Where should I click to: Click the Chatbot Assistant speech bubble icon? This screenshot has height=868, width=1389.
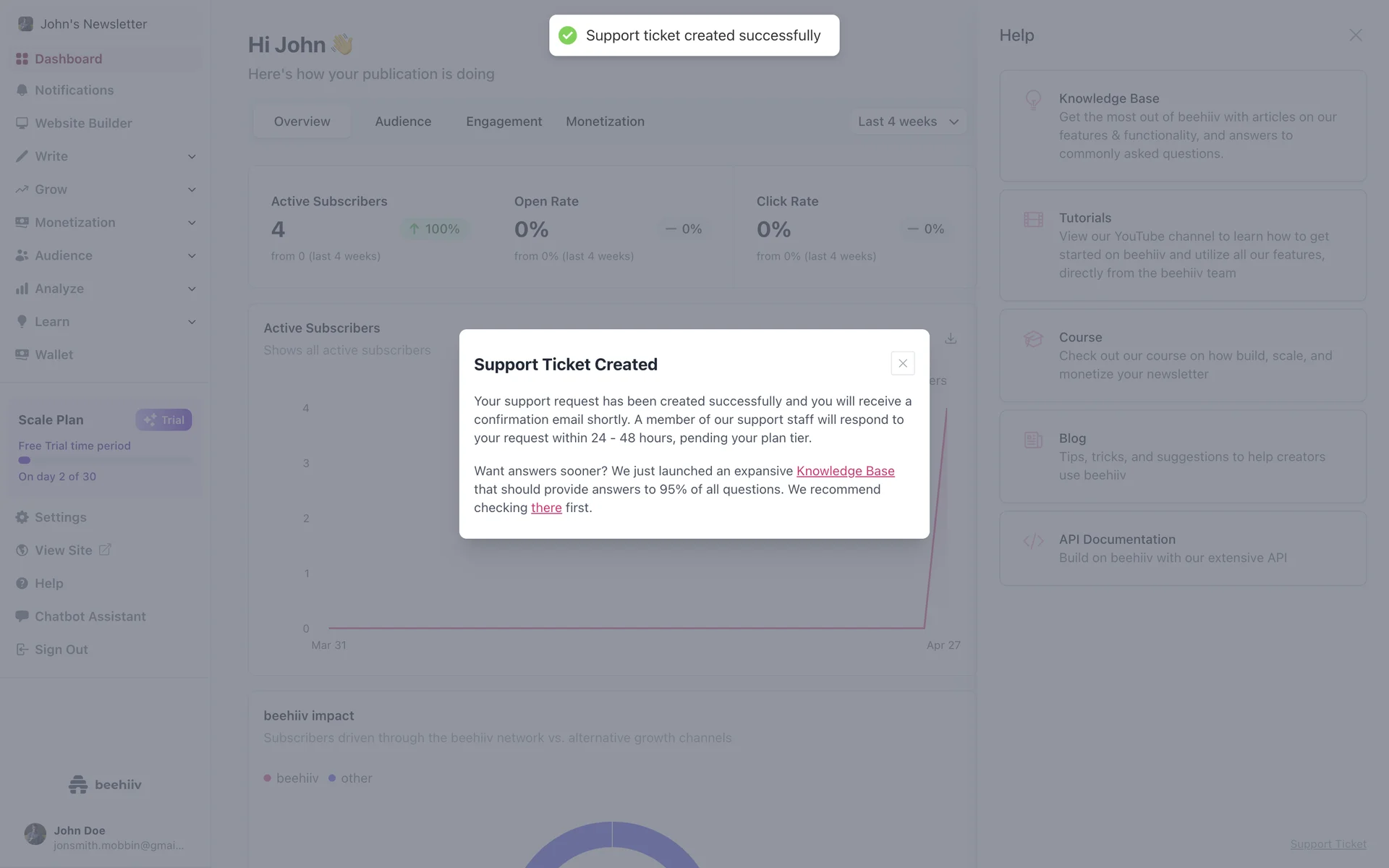point(22,616)
